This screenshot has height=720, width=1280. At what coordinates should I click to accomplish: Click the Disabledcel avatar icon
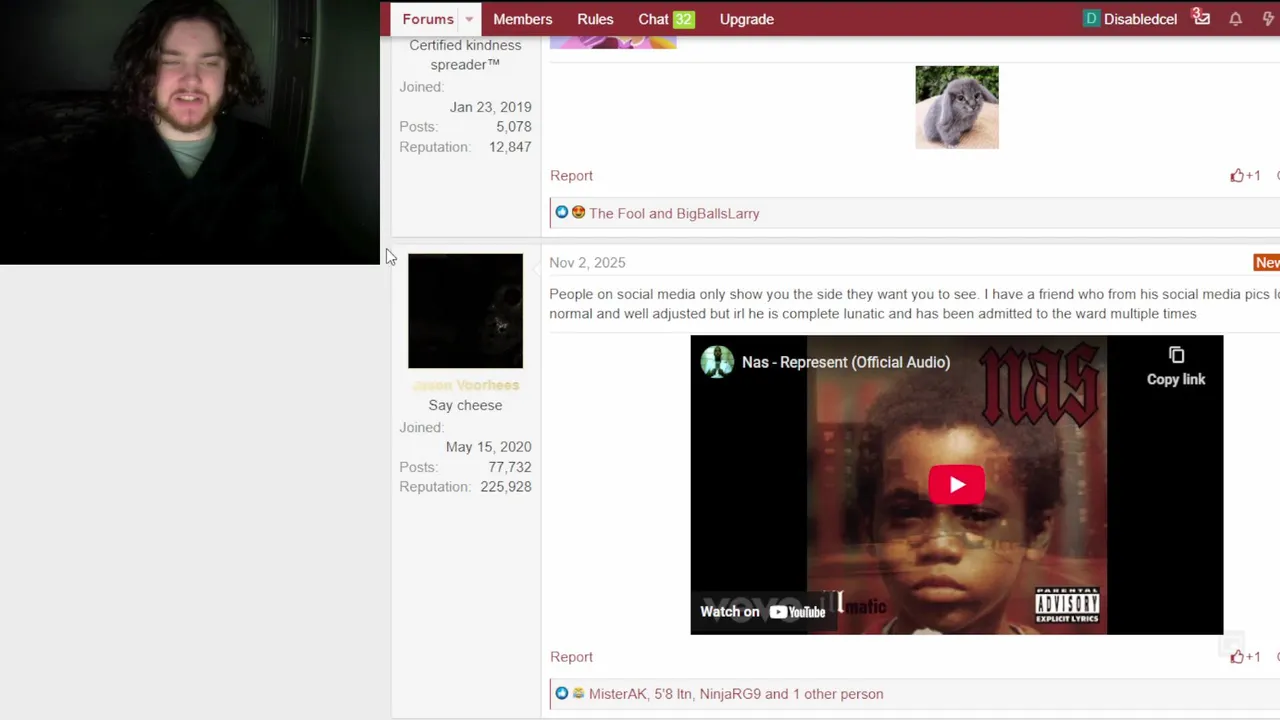click(x=1091, y=19)
